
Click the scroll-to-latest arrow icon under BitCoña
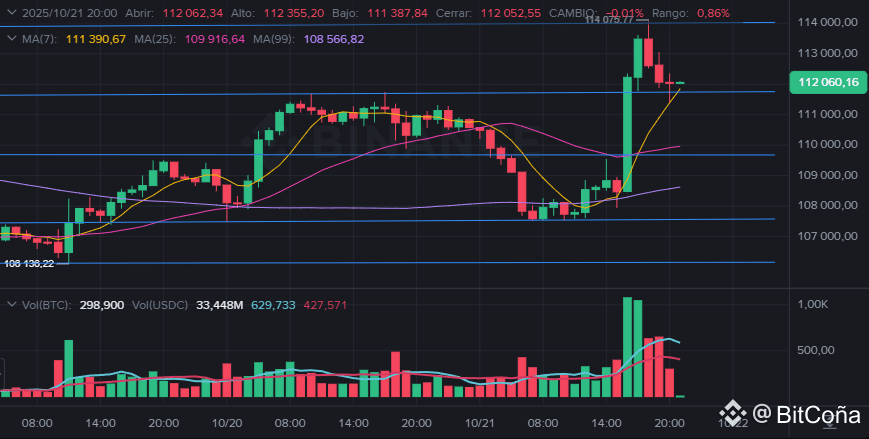tap(830, 422)
